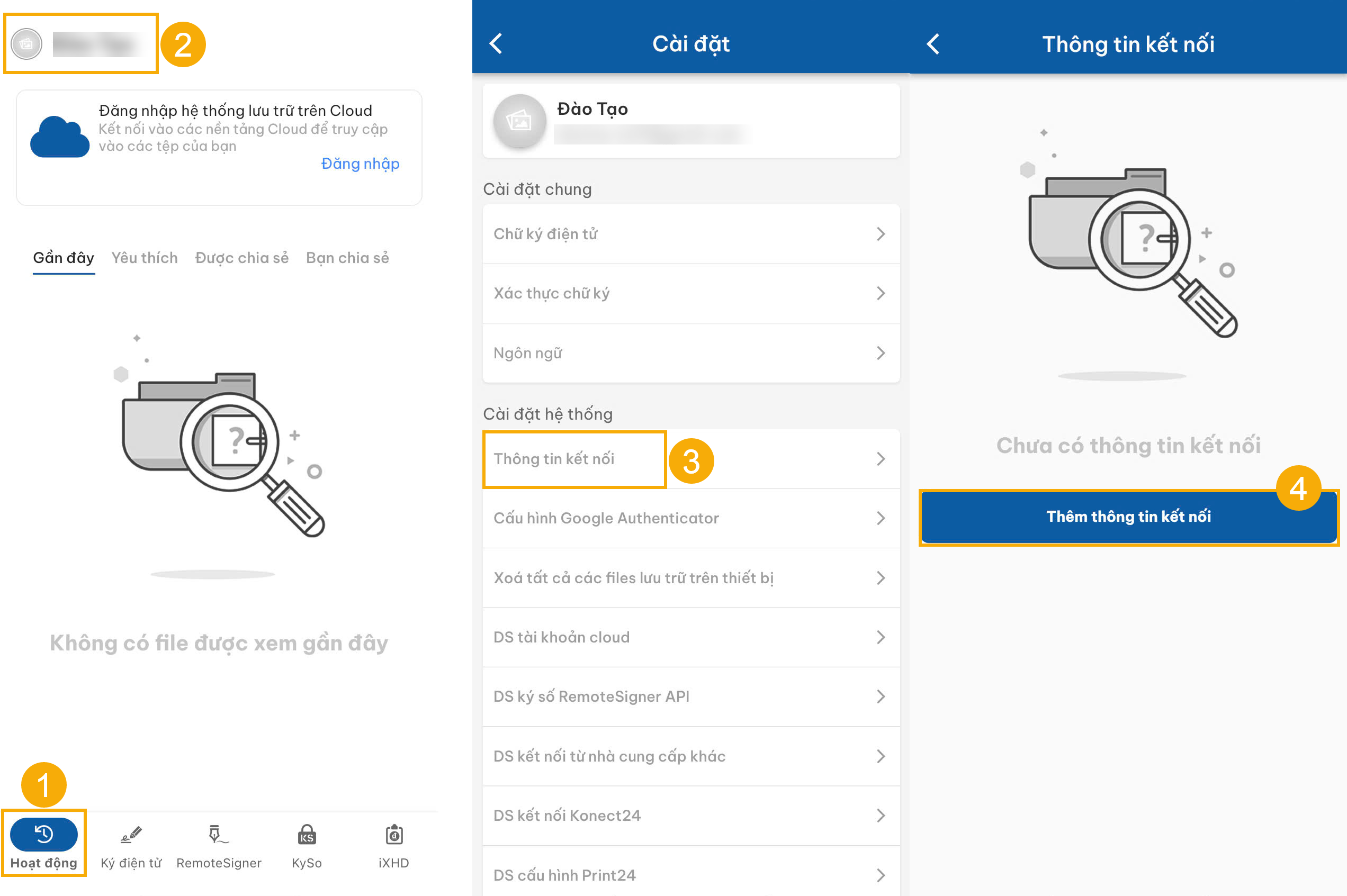Expand the Ngôn ngữ setting chevron
The width and height of the screenshot is (1347, 896).
[x=881, y=353]
